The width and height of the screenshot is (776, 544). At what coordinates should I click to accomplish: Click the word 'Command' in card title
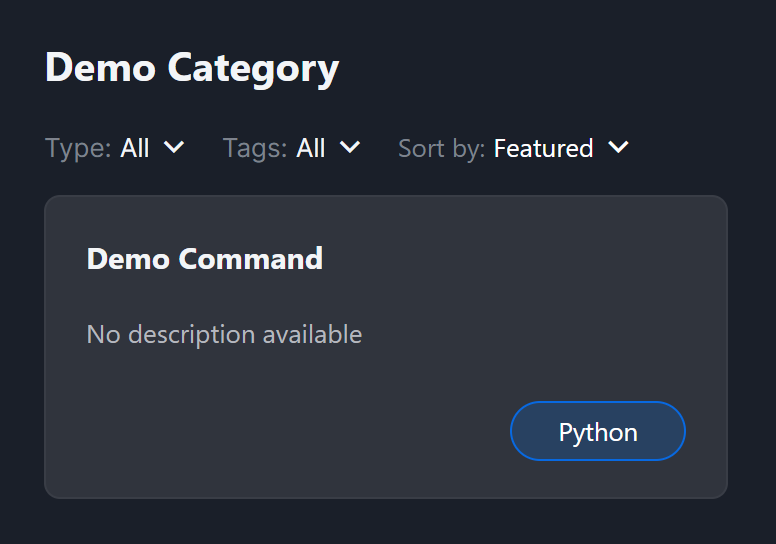tap(250, 259)
